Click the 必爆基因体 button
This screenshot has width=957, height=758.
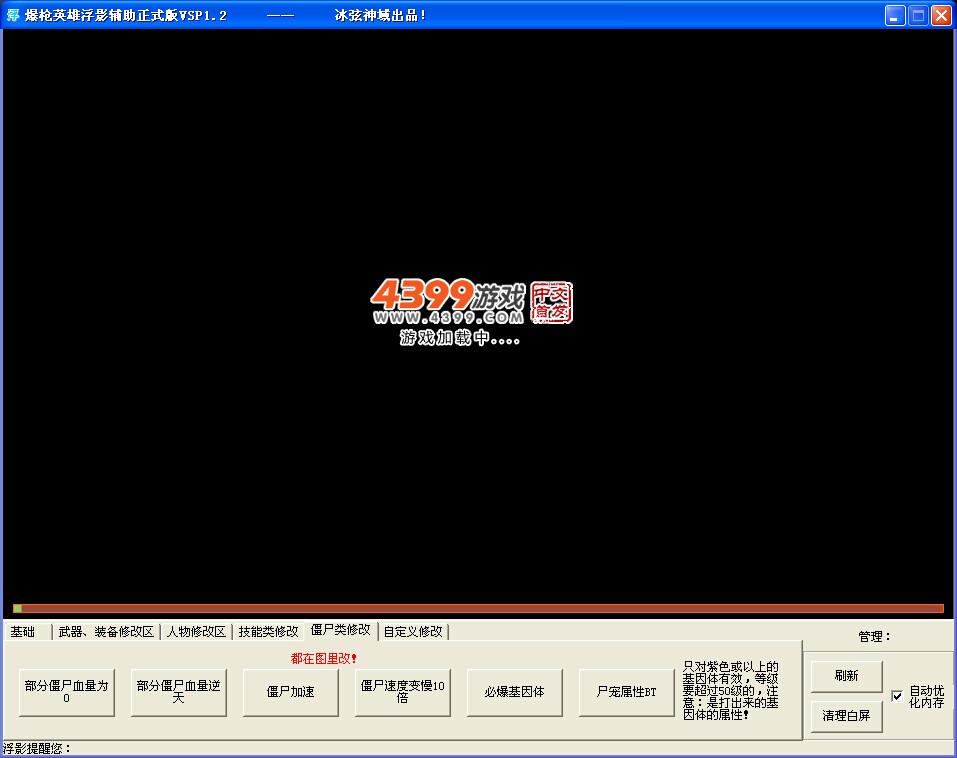click(515, 692)
